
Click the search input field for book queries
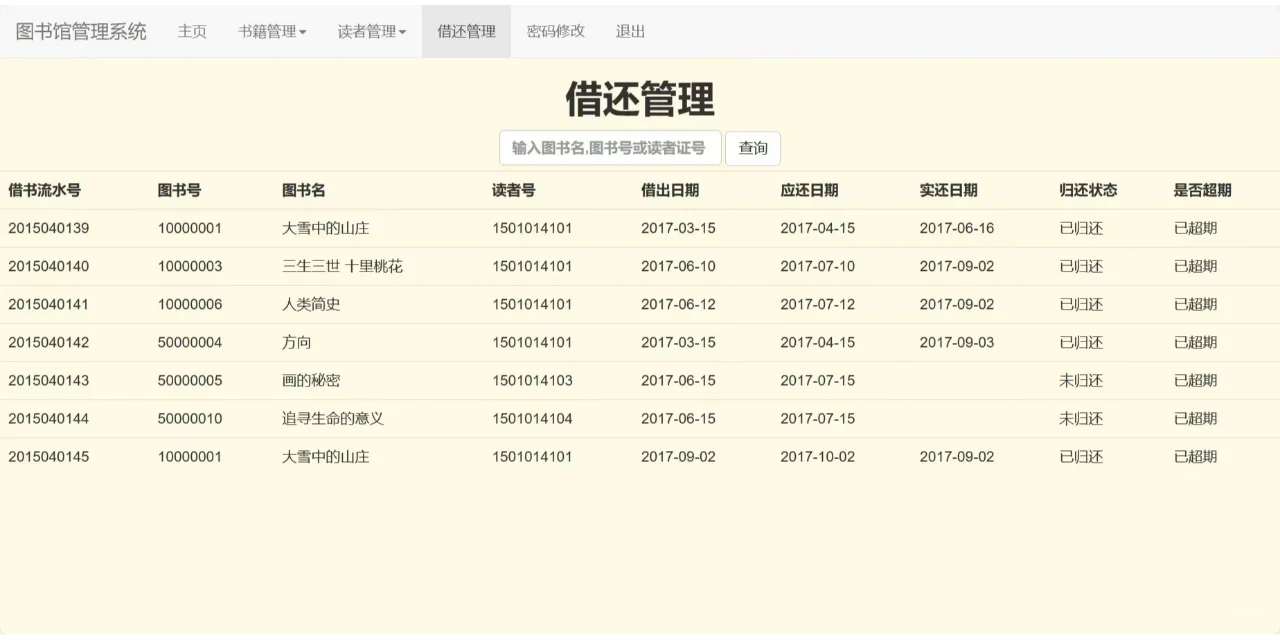click(609, 147)
